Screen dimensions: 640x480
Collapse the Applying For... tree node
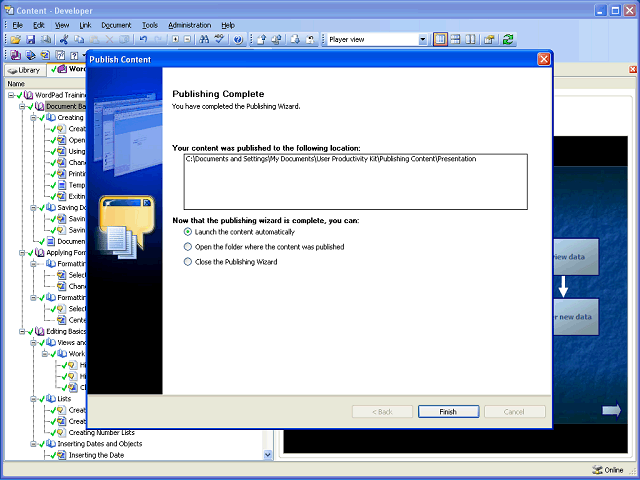[x=22, y=253]
